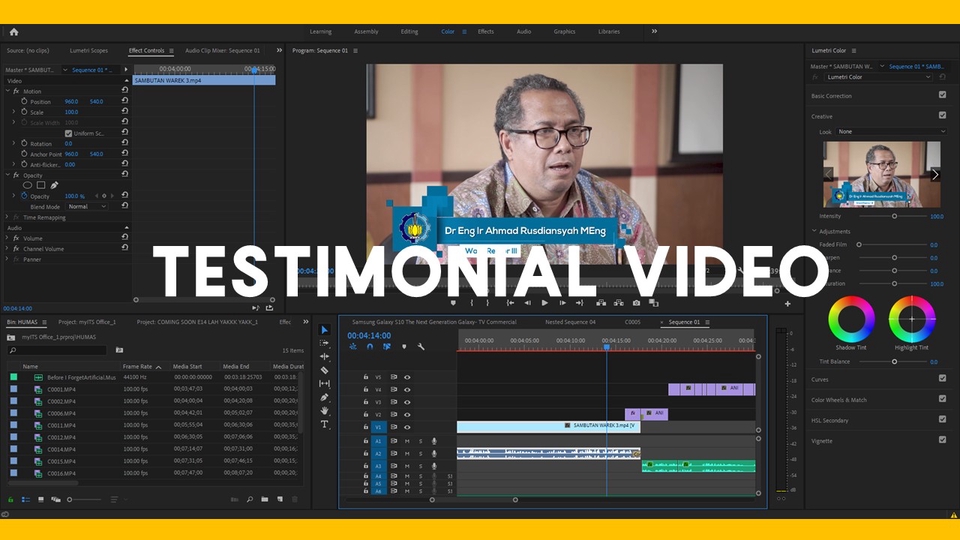
Task: Disable the Basic Correction checkbox
Action: [942, 95]
